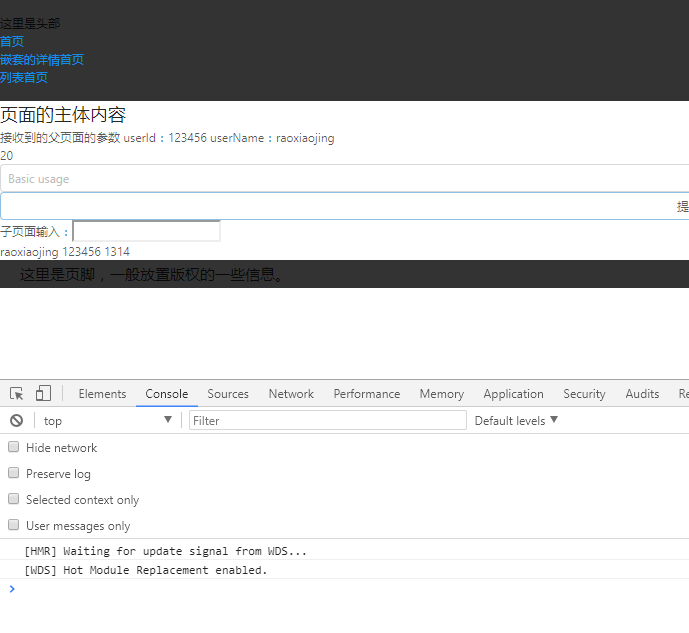Open the 嵌套的详情首页 link
This screenshot has height=633, width=689.
click(42, 60)
